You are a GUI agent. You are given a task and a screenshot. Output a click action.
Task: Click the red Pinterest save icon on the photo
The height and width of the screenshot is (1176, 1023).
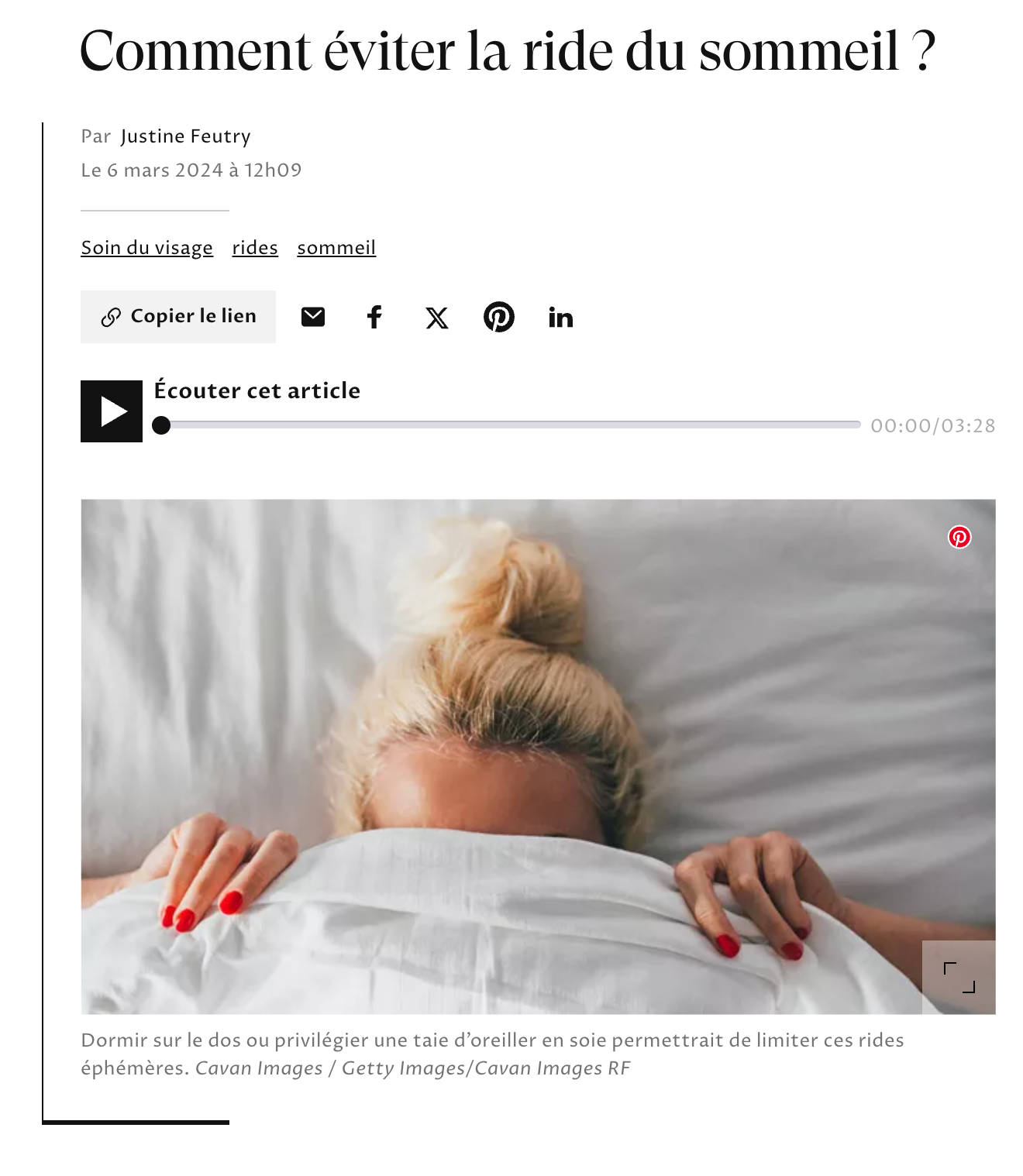(959, 537)
